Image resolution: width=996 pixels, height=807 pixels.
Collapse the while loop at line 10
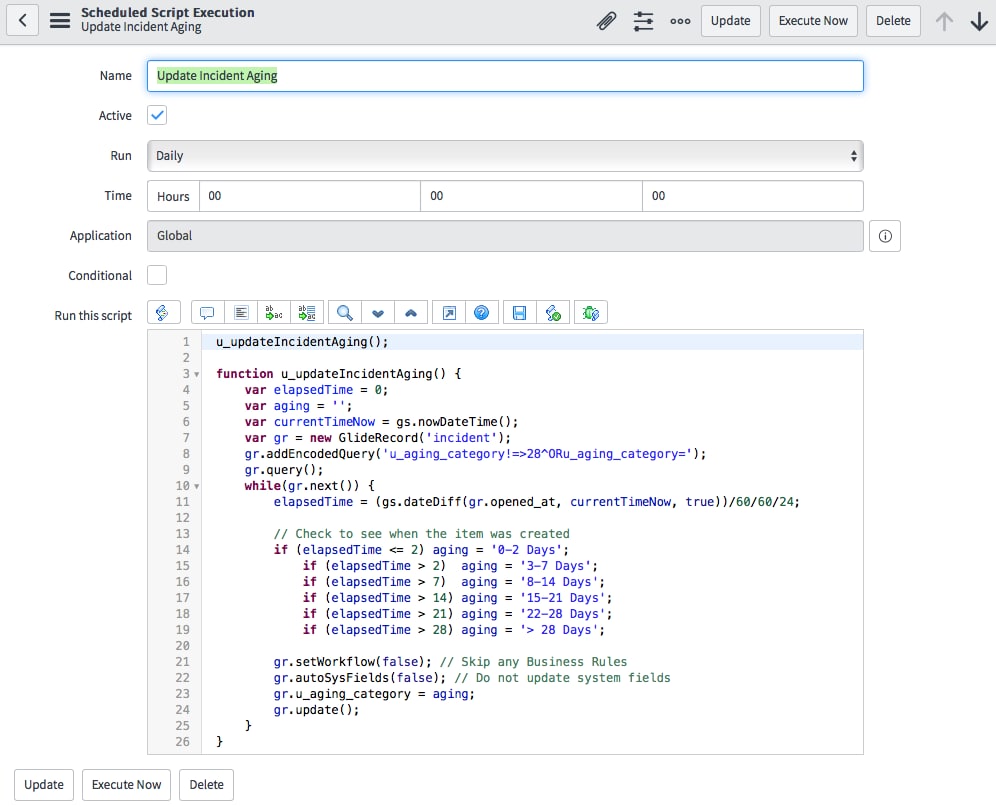(x=196, y=485)
